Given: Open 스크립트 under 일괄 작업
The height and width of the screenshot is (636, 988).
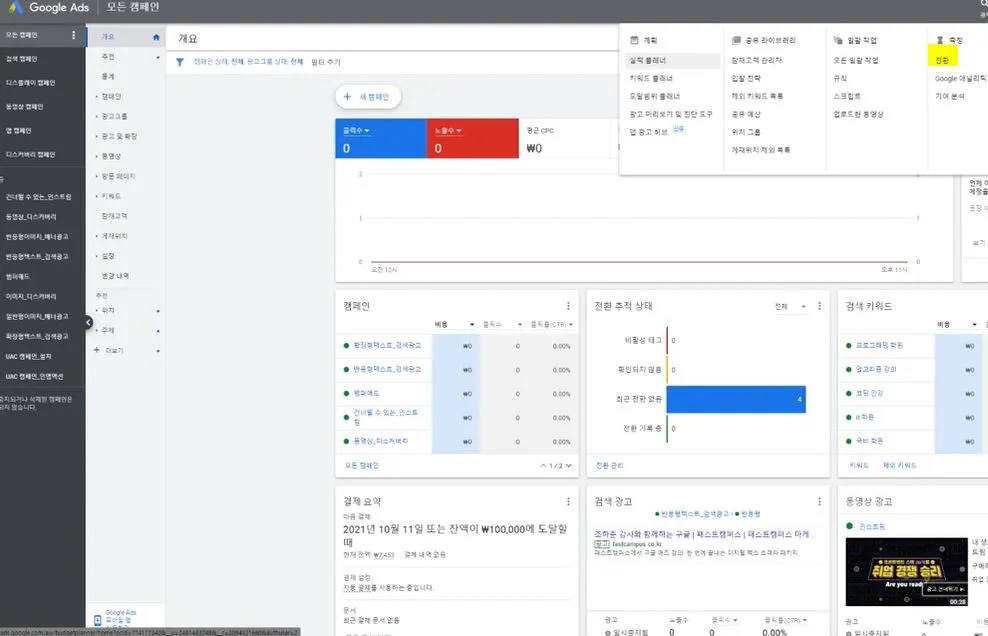Looking at the screenshot, I should [847, 96].
